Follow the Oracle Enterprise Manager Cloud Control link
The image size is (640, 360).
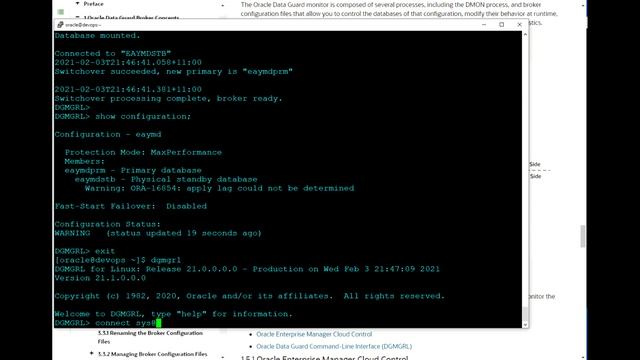[314, 334]
